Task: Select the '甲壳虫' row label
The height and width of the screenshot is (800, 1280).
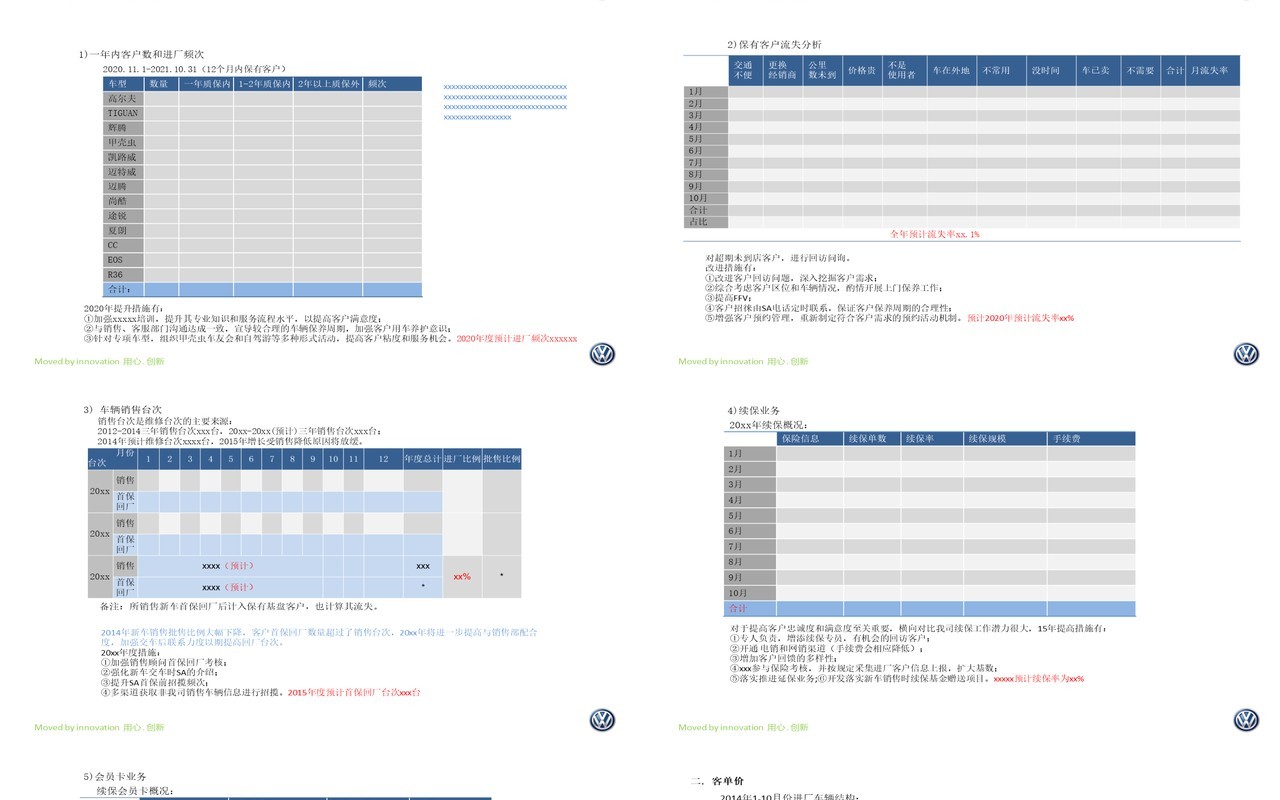Action: click(x=125, y=143)
